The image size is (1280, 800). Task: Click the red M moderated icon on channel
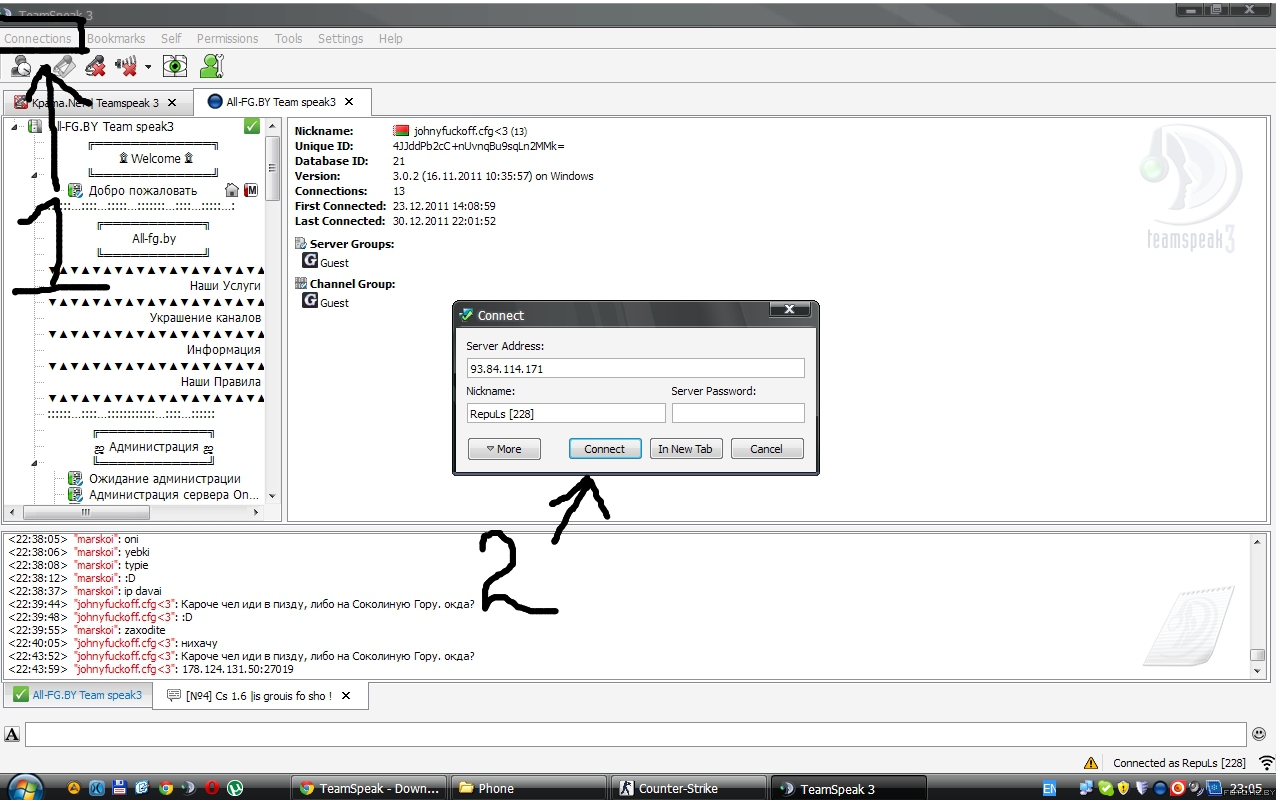251,190
